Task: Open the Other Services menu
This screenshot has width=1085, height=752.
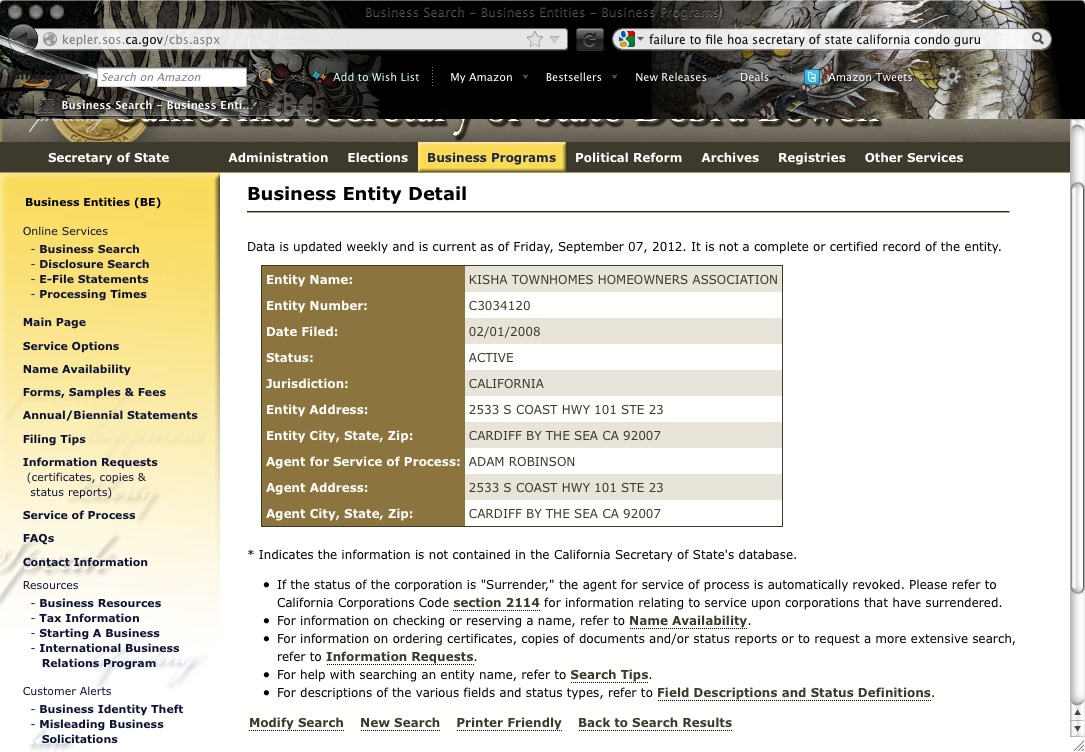Action: pyautogui.click(x=913, y=158)
